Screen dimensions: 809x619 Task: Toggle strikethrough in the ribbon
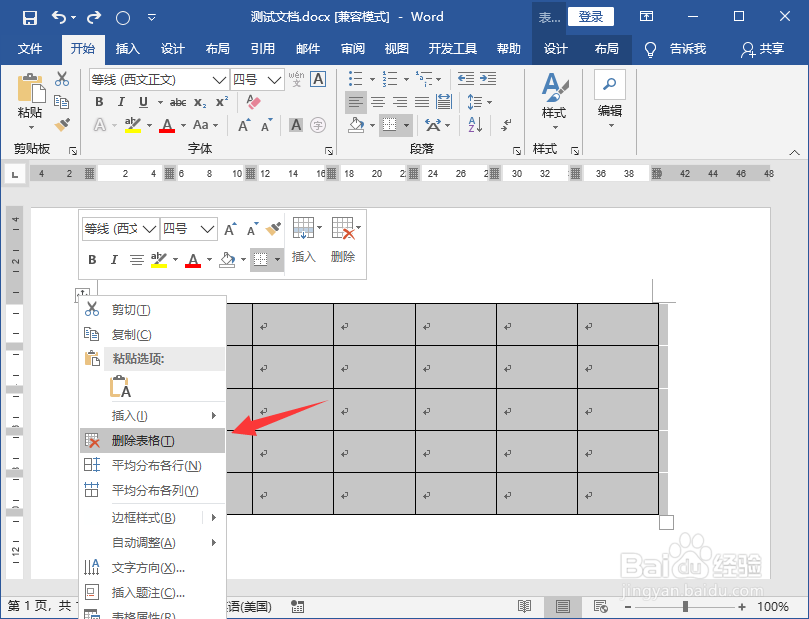click(x=178, y=102)
